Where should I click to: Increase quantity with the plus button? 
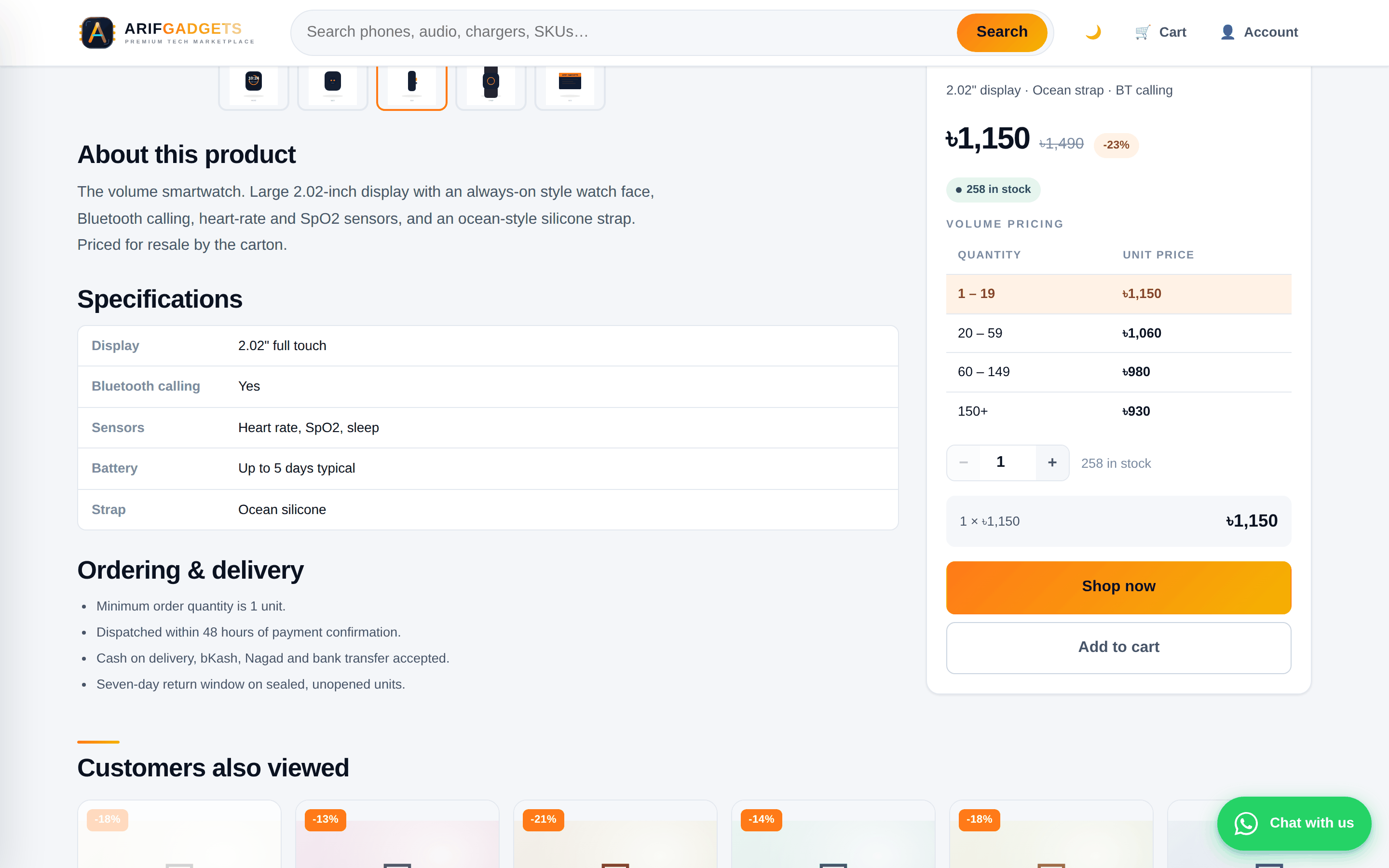click(1052, 463)
